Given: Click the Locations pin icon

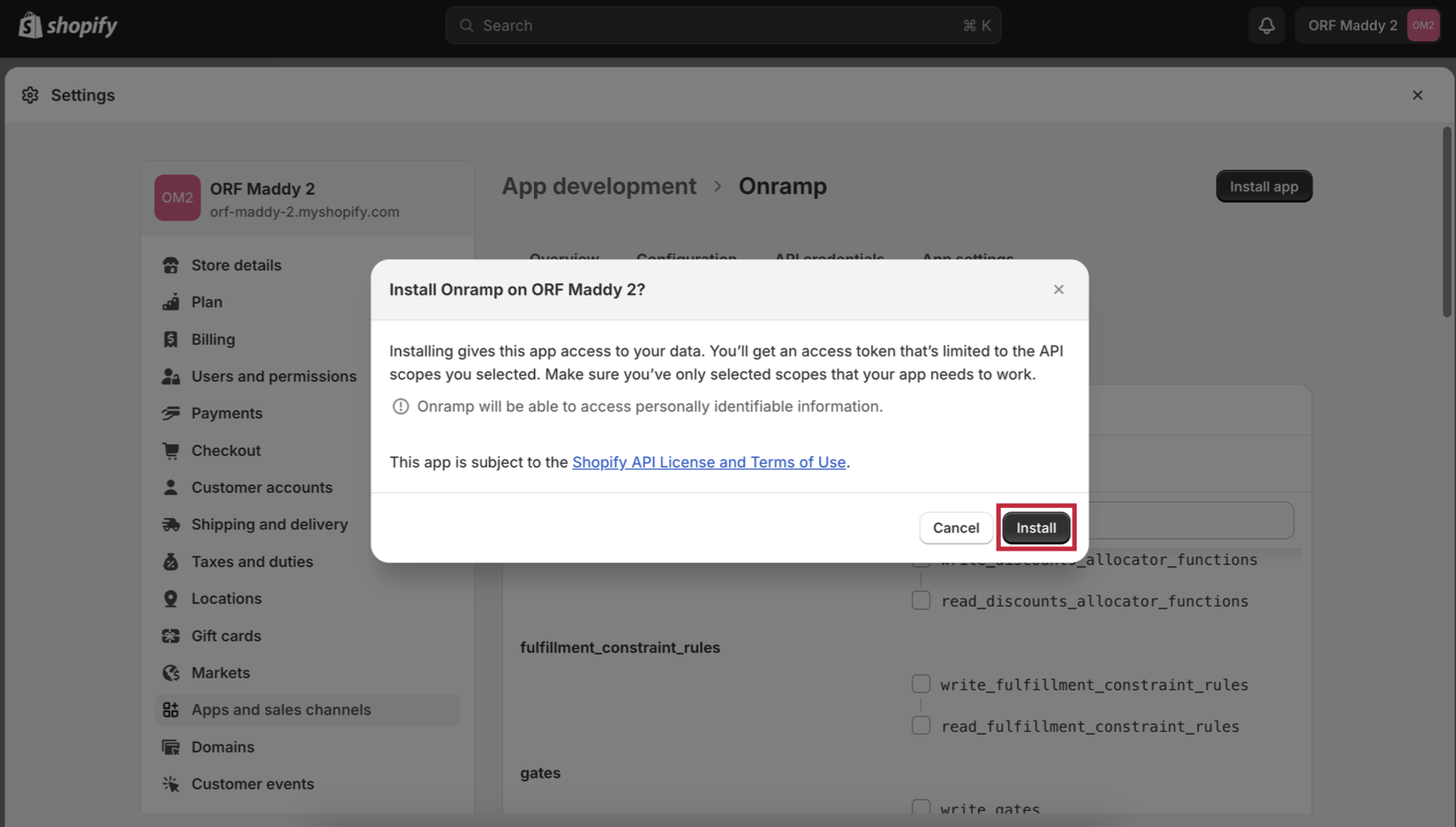Looking at the screenshot, I should coord(171,599).
